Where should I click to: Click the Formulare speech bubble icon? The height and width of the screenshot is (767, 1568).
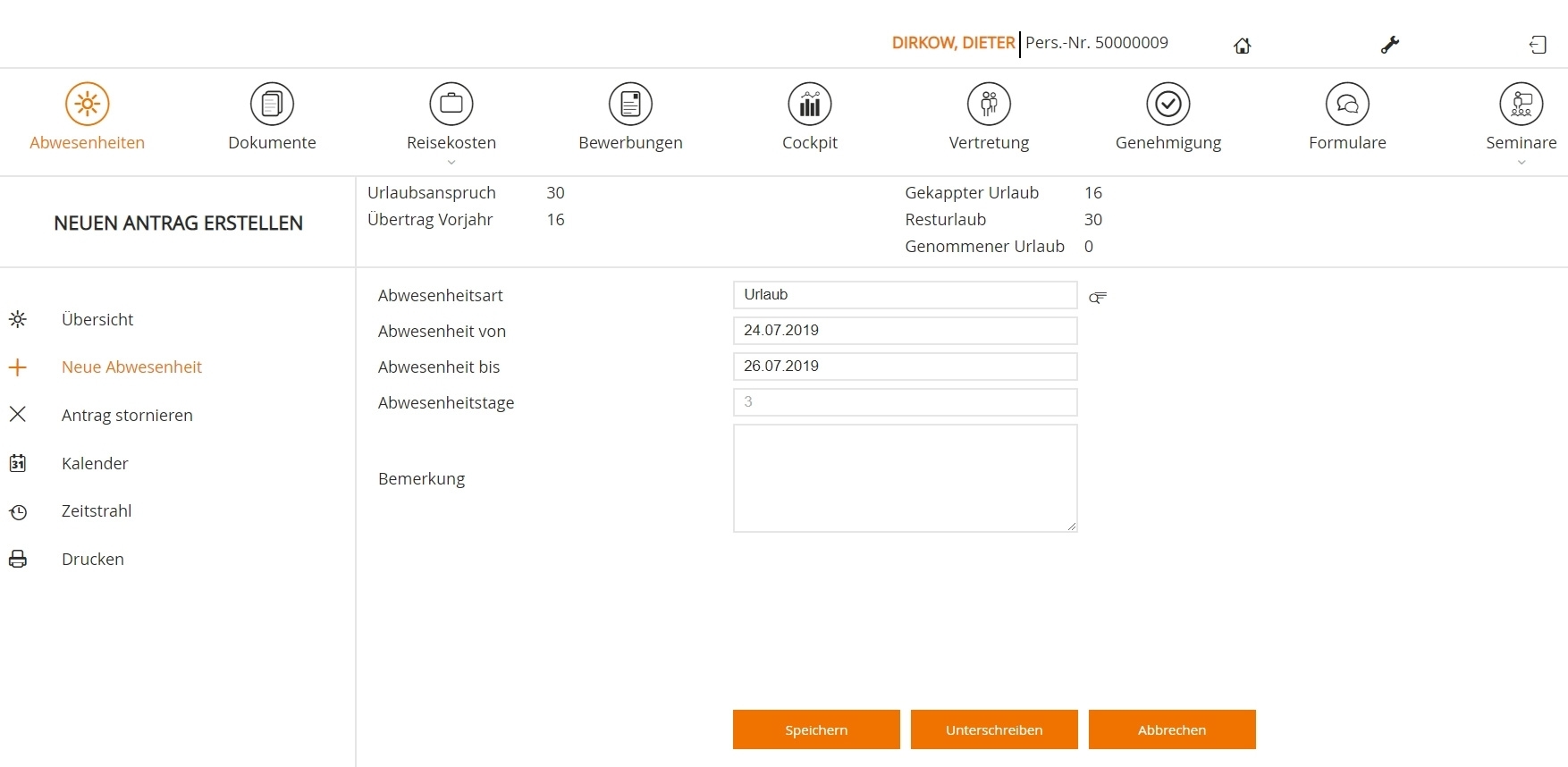pos(1347,104)
